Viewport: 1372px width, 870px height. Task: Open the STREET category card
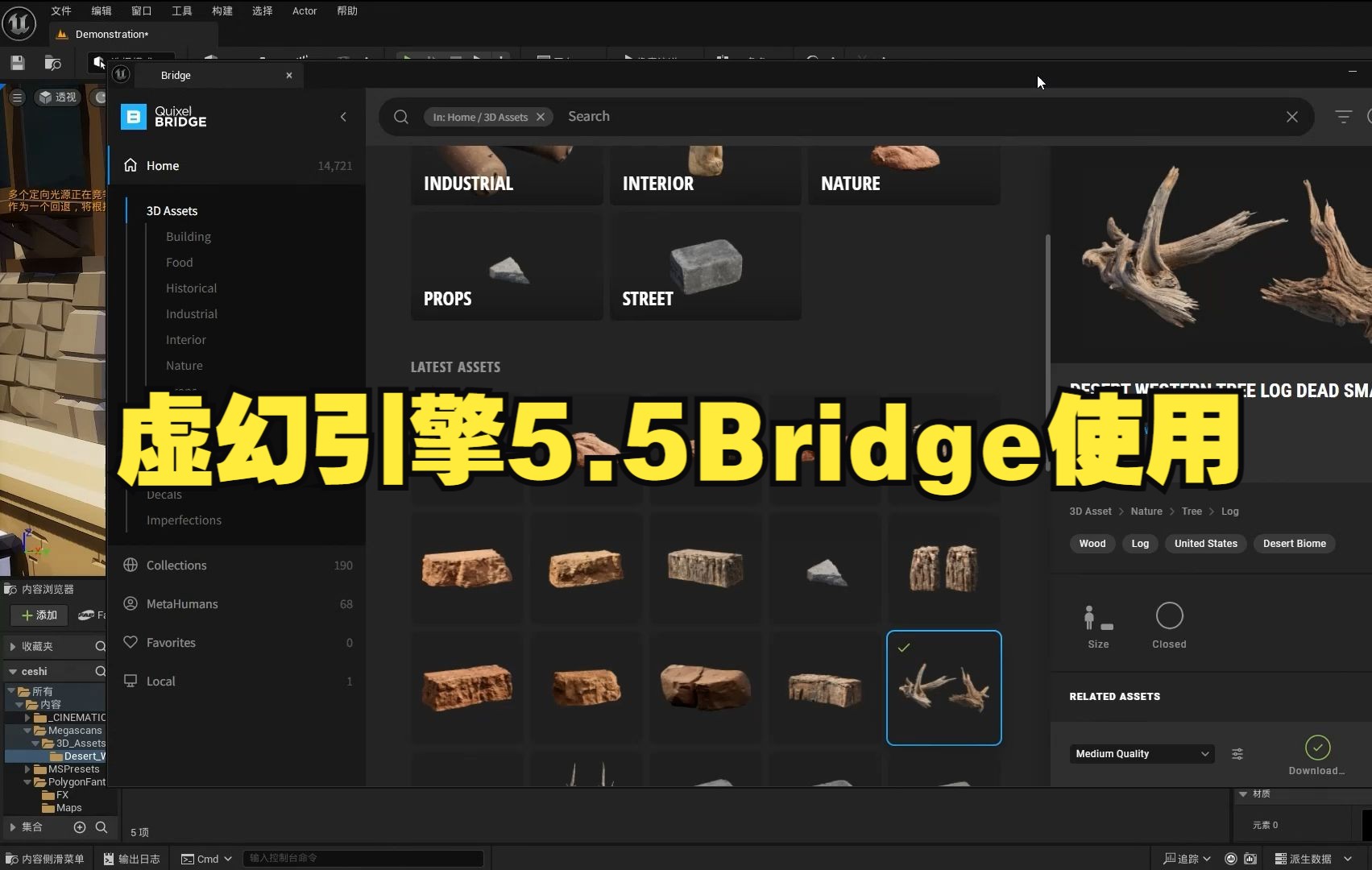(x=705, y=267)
